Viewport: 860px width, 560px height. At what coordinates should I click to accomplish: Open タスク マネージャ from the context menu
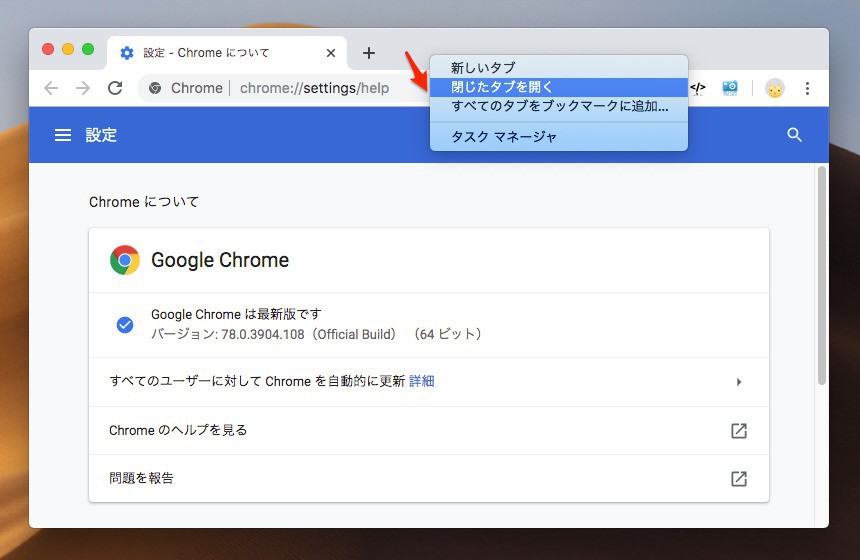pyautogui.click(x=559, y=137)
